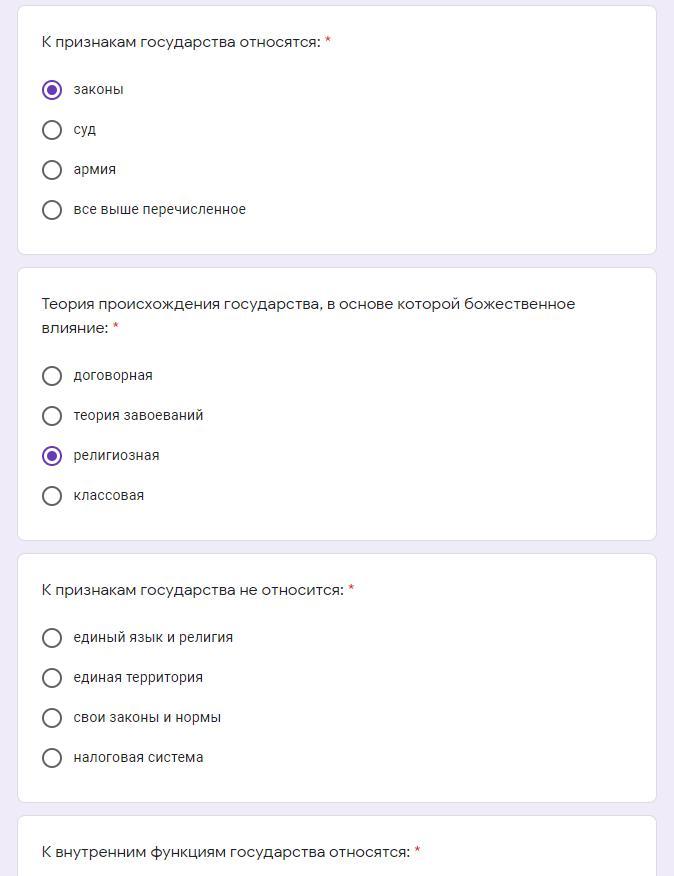Select 'свои законы и нормы' answer

click(52, 718)
